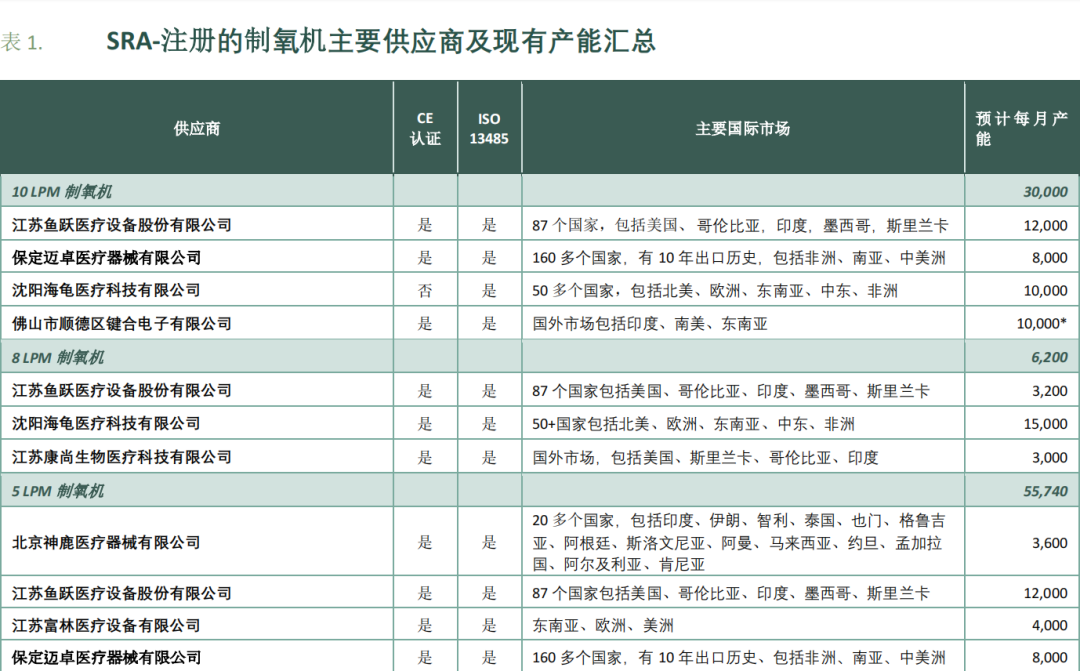Click the title 'SRA-注册的制氧机主要供应商及现有产能汇总'

380,41
